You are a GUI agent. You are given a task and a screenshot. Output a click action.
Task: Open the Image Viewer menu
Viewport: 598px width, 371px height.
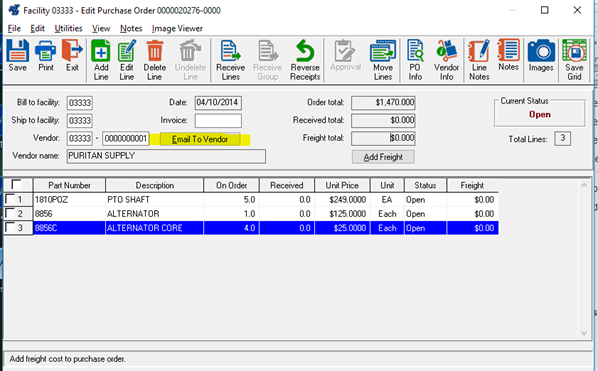(177, 28)
